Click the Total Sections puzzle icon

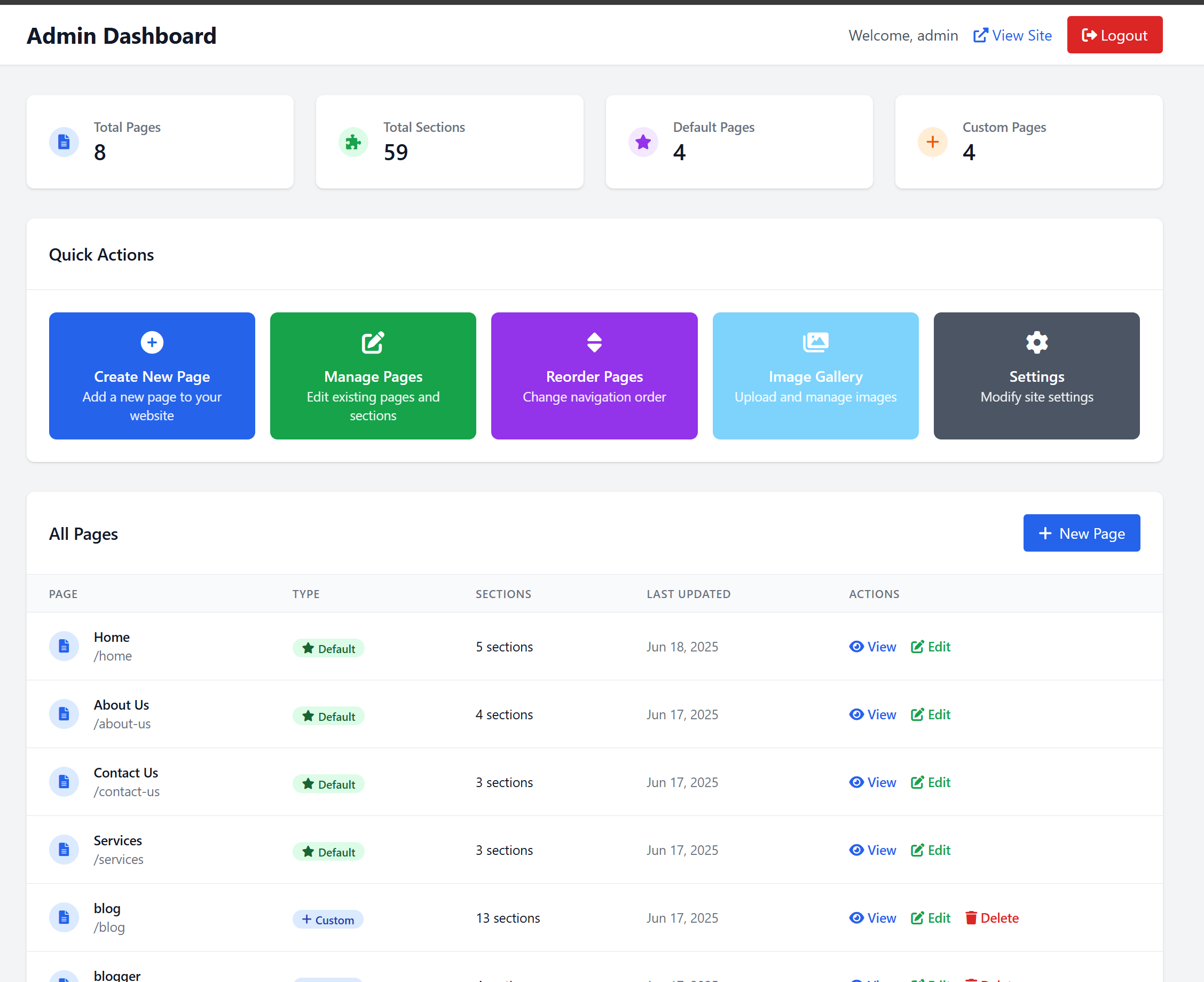coord(353,142)
